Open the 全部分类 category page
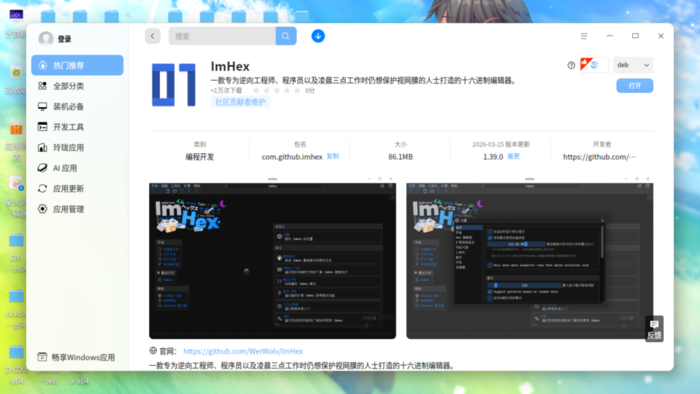The width and height of the screenshot is (700, 394). click(x=77, y=86)
